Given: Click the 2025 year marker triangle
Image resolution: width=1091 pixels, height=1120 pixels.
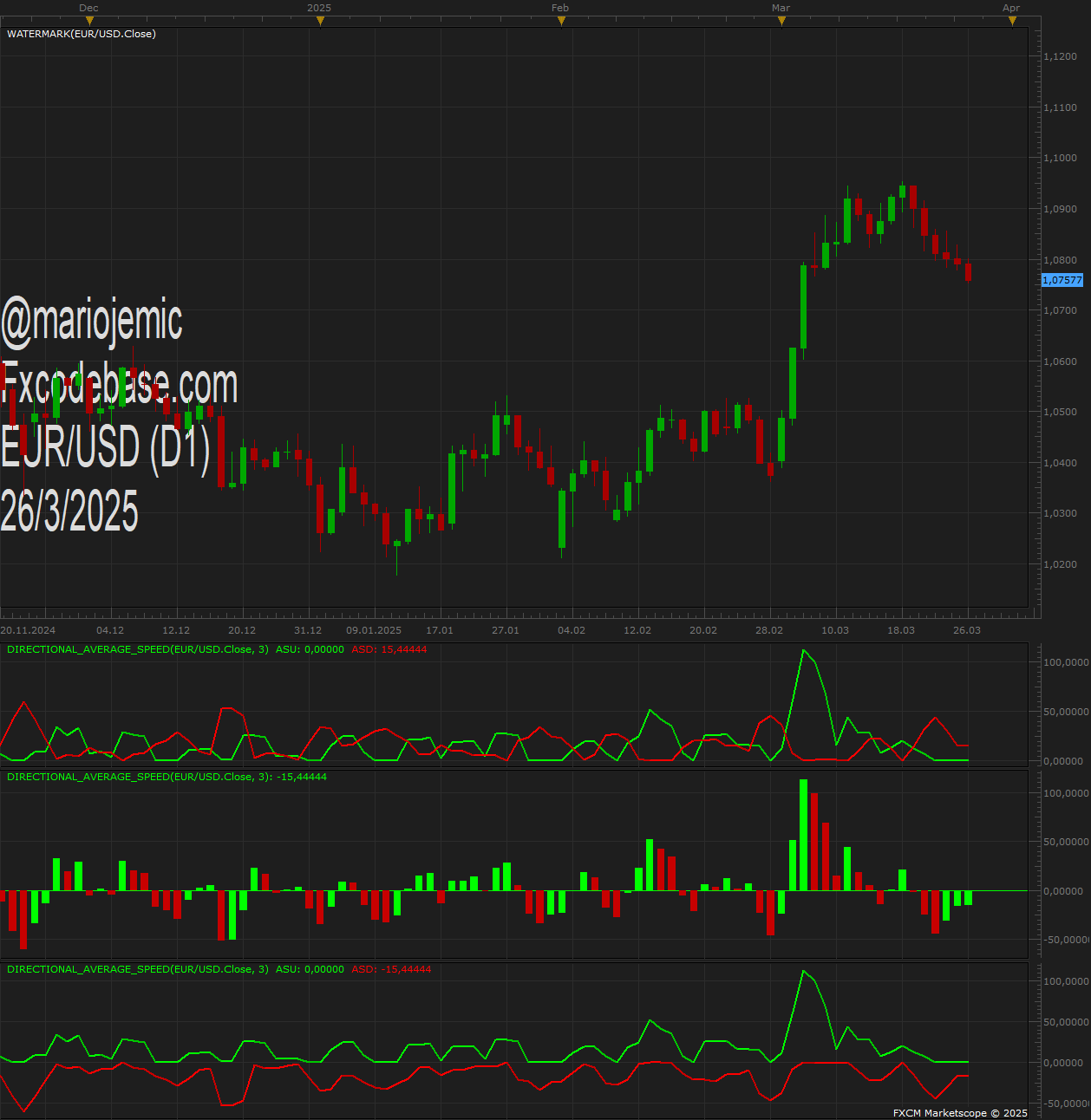Looking at the screenshot, I should point(320,22).
